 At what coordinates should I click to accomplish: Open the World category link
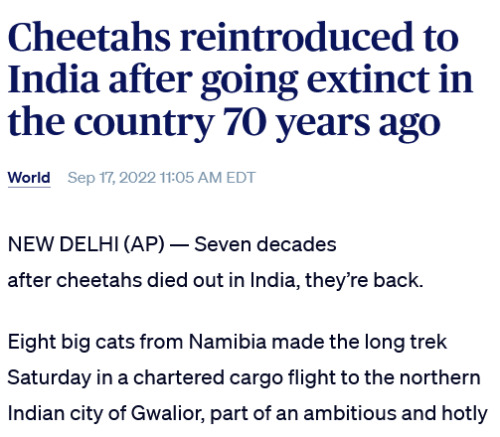[x=29, y=177]
